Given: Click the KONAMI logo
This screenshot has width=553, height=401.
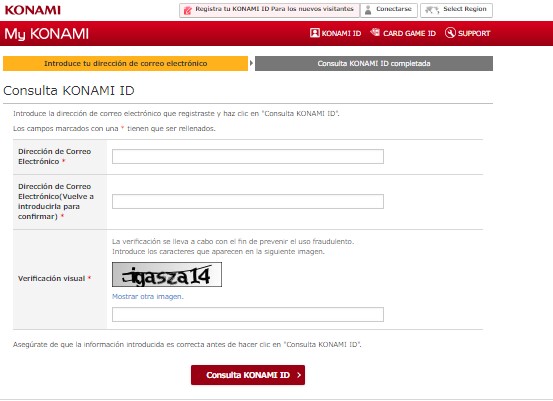Looking at the screenshot, I should point(33,10).
